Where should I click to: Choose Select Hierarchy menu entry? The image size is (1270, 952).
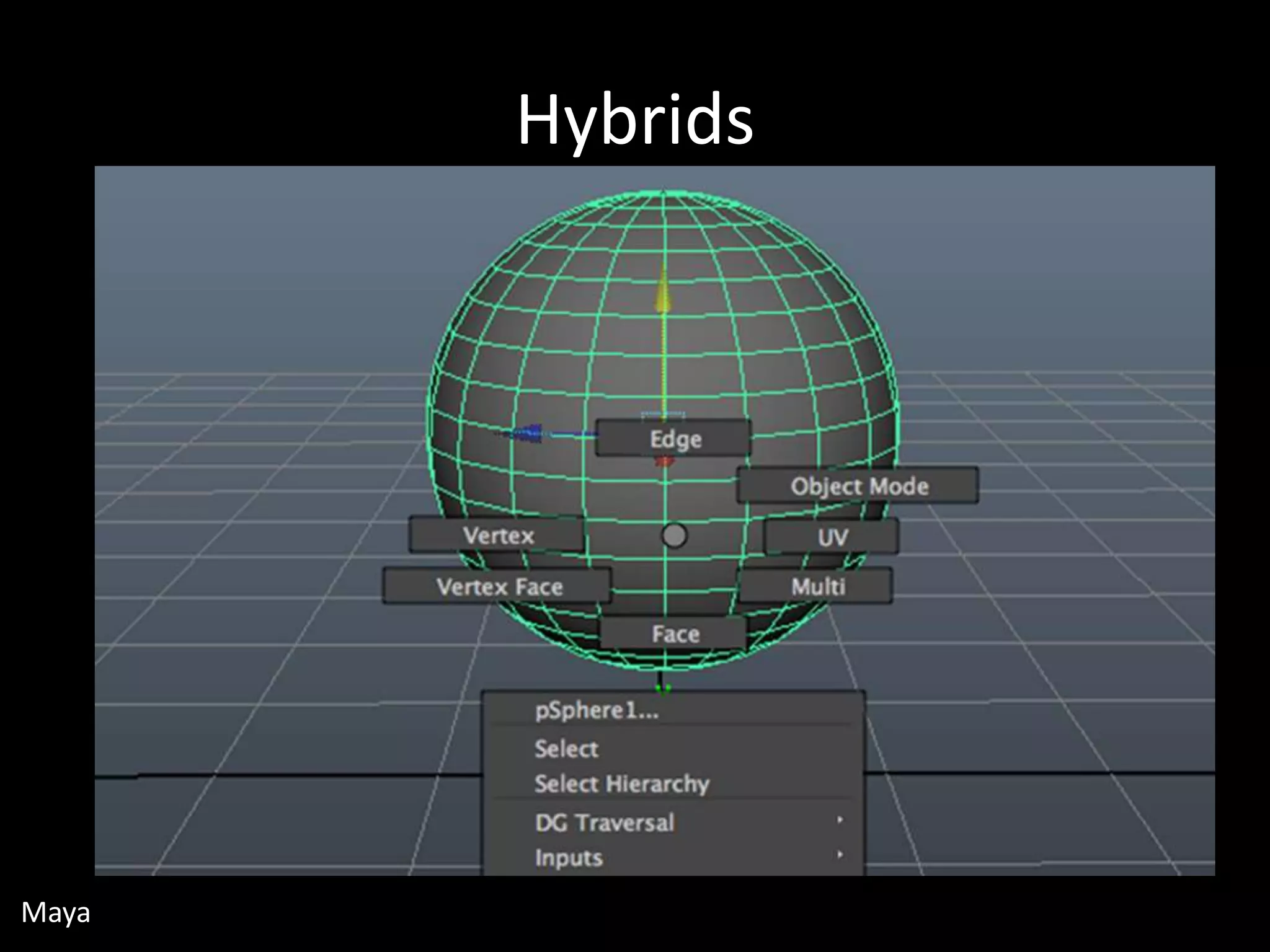673,783
